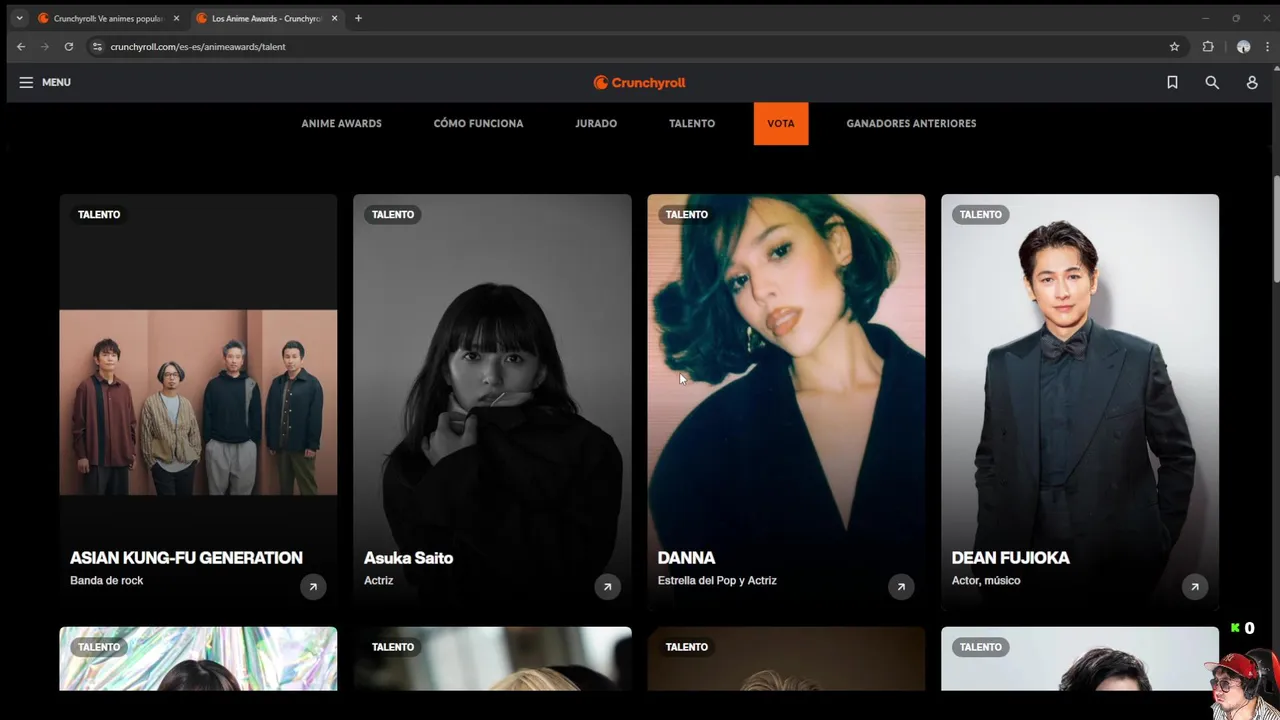Click TALENTO badge on Dean Fujioka card
1280x720 pixels.
pos(980,214)
